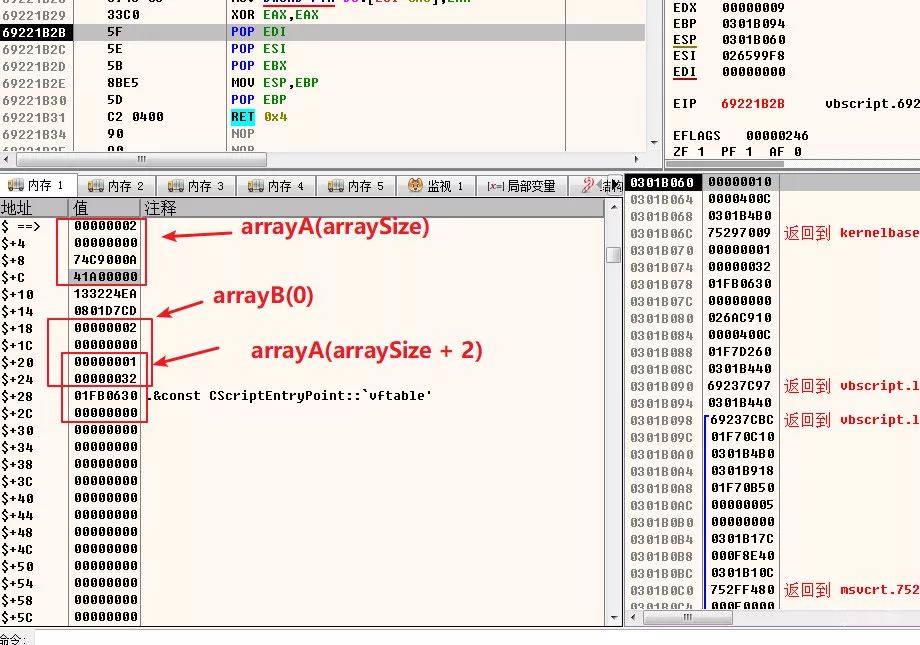Click the CScriptEntryPoint vftable comment
This screenshot has width=920, height=645.
click(x=291, y=396)
